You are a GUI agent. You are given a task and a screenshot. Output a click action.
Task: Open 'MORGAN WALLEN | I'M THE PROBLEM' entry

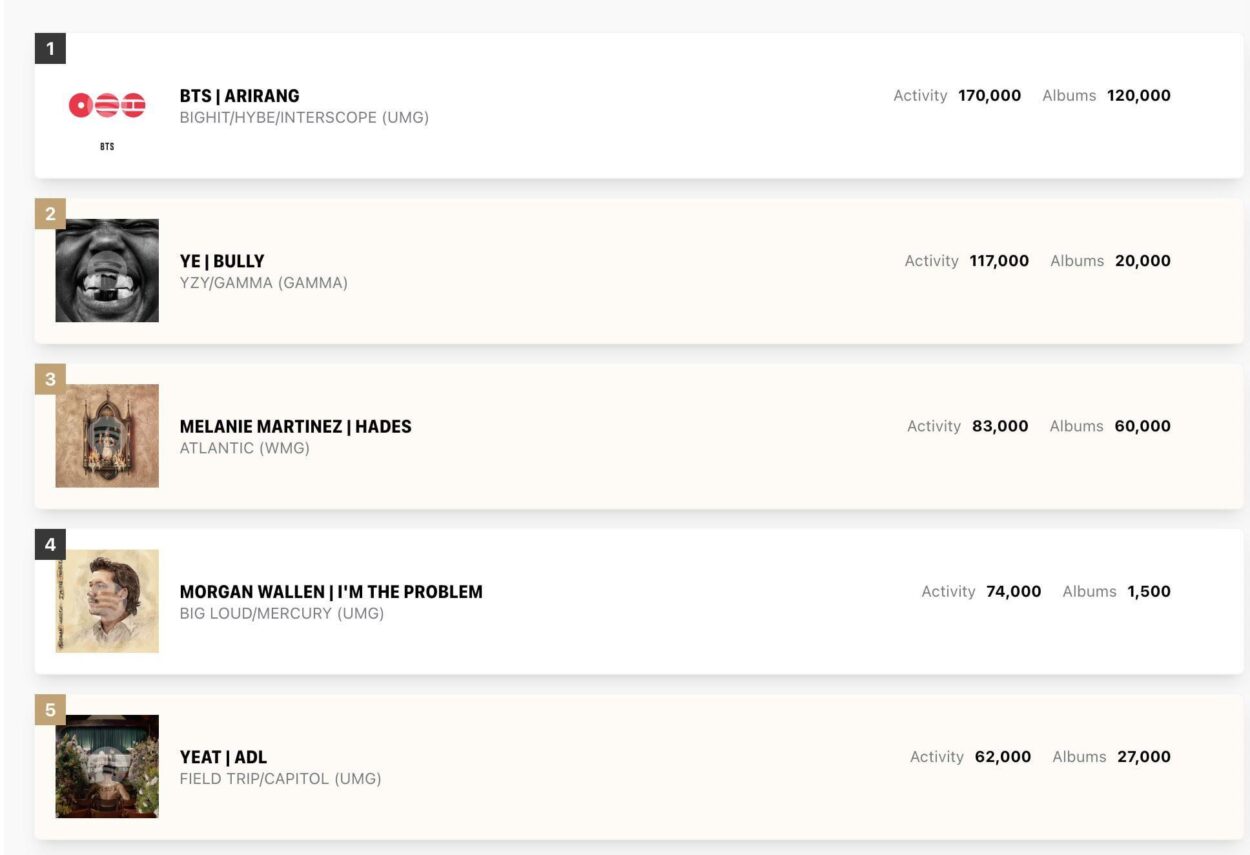[x=331, y=591]
